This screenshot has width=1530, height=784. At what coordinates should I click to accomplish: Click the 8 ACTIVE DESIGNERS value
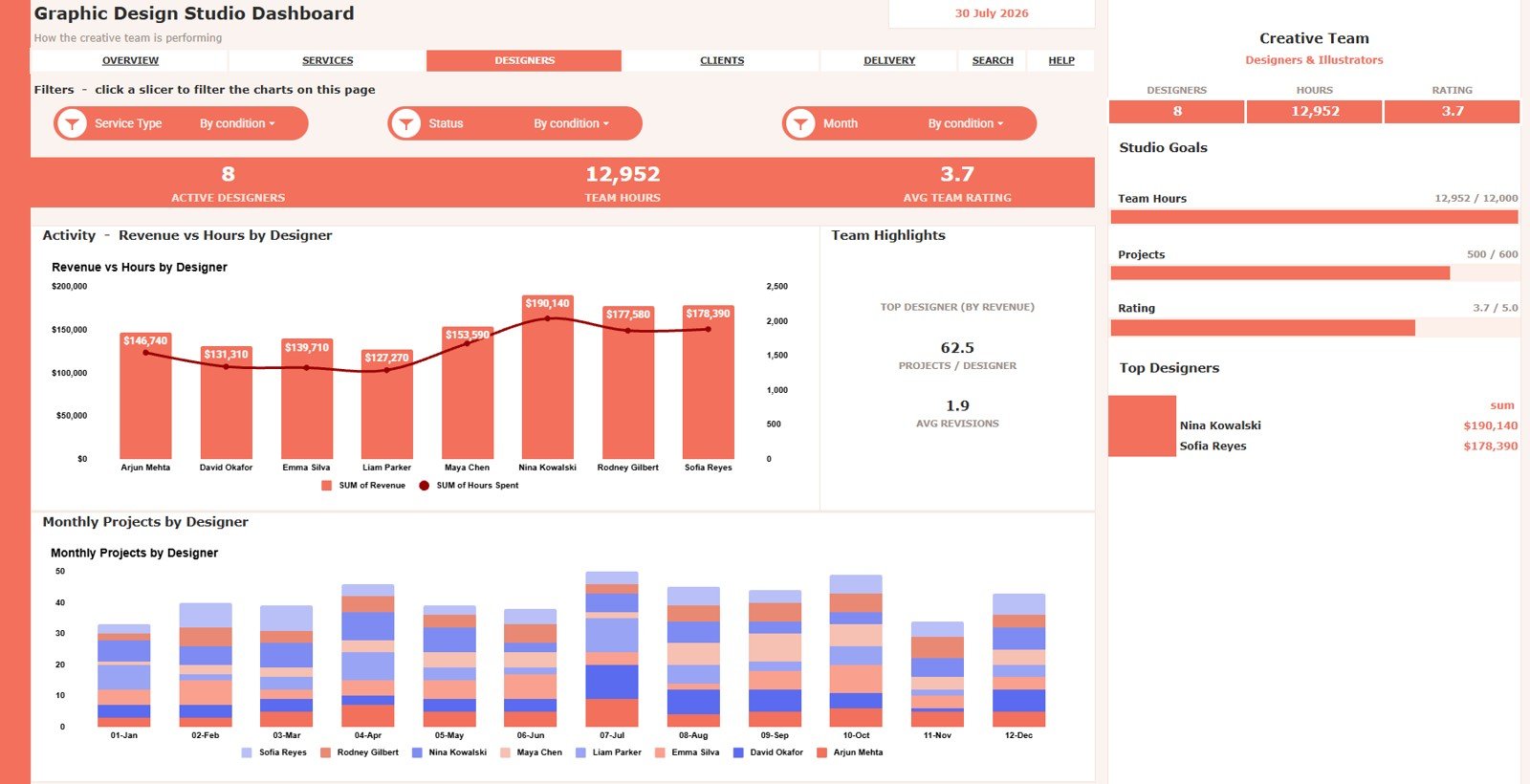228,174
